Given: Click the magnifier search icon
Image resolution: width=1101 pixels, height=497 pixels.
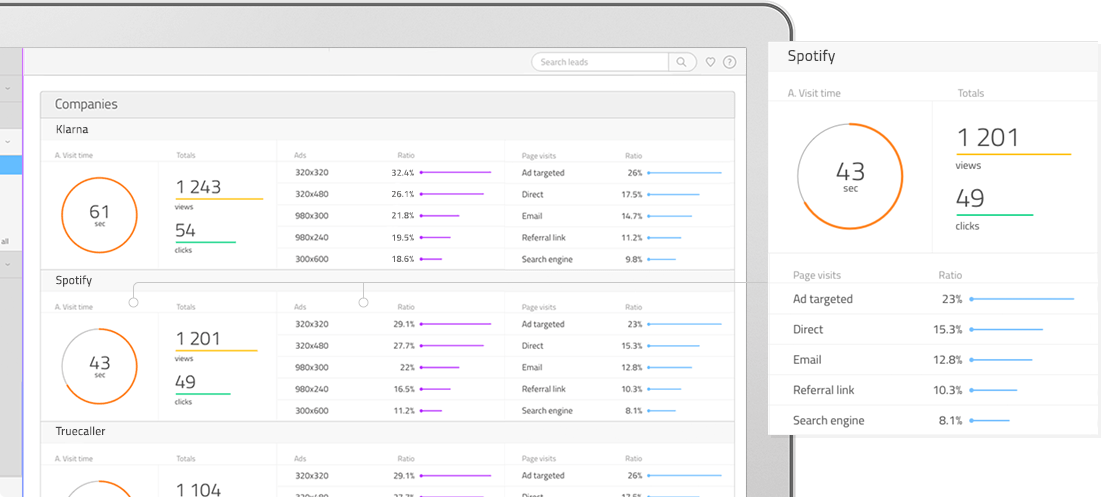Looking at the screenshot, I should tap(682, 62).
